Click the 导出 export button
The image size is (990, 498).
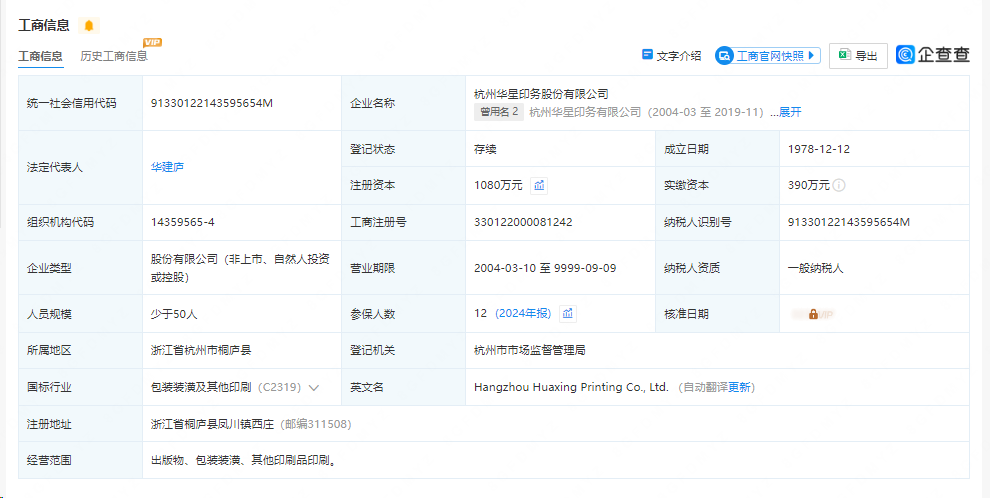point(858,56)
